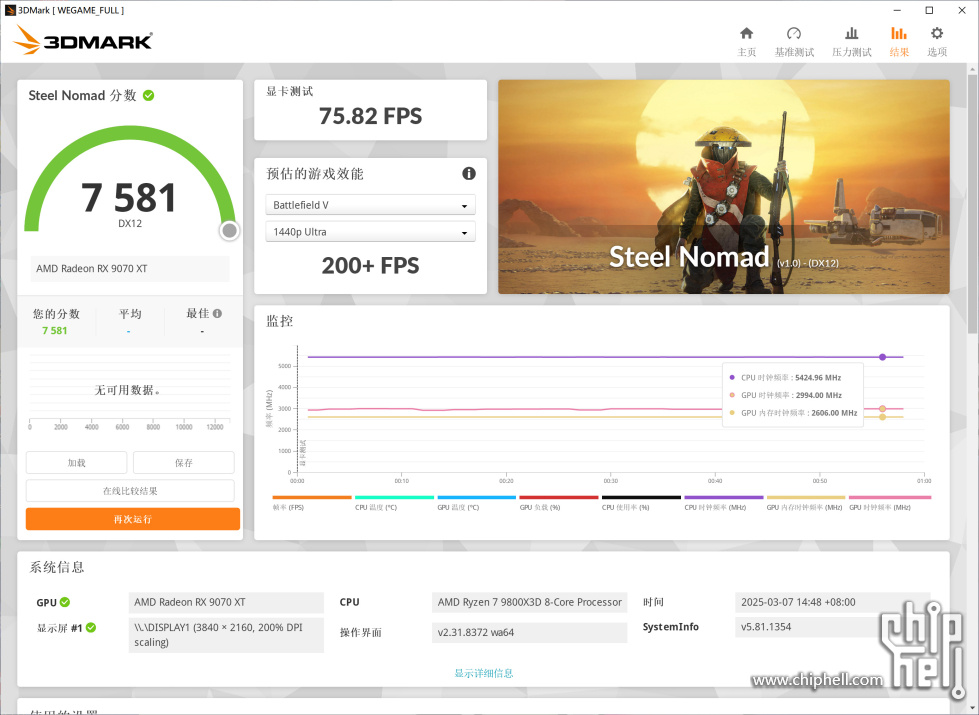This screenshot has height=715, width=979.
Task: Click the 2025-03-07 14:48 time value
Action: (833, 602)
